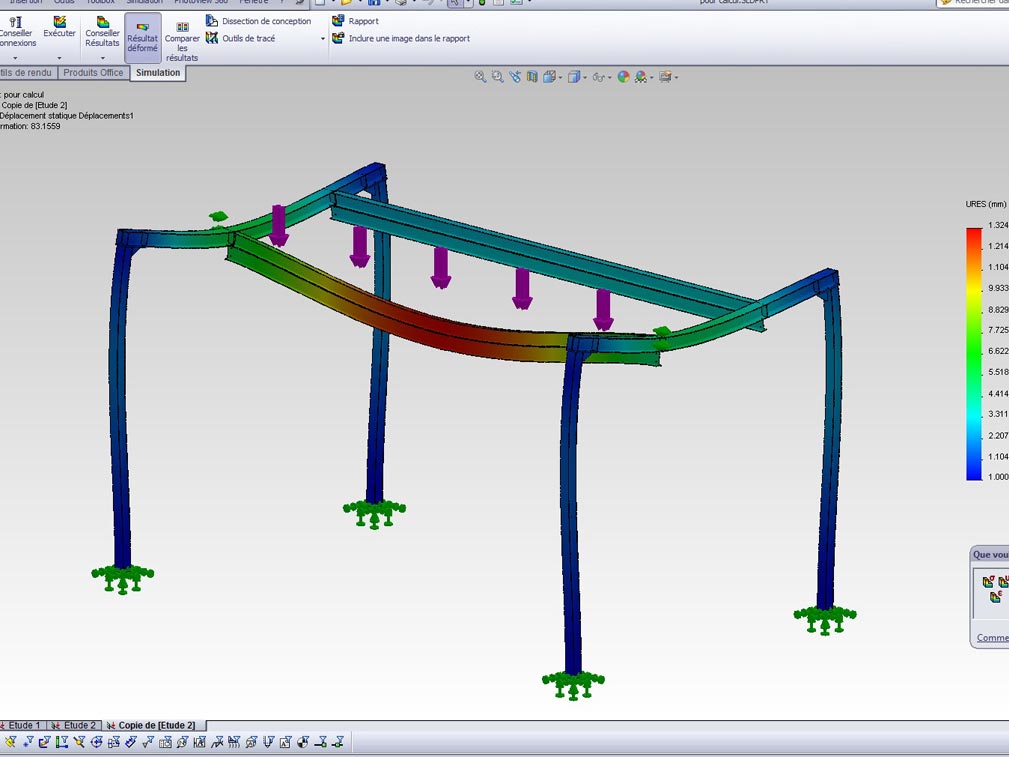Select the Simulation tab
The height and width of the screenshot is (757, 1009).
click(x=158, y=73)
